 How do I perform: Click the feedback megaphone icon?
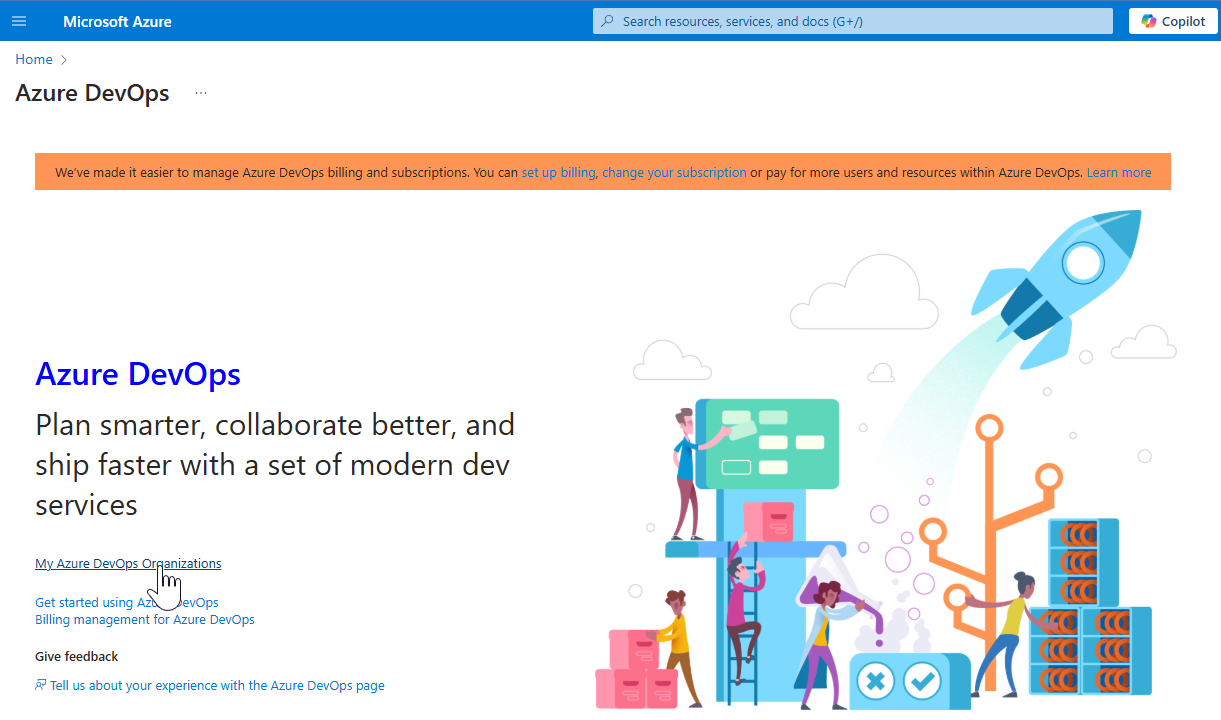pos(39,685)
